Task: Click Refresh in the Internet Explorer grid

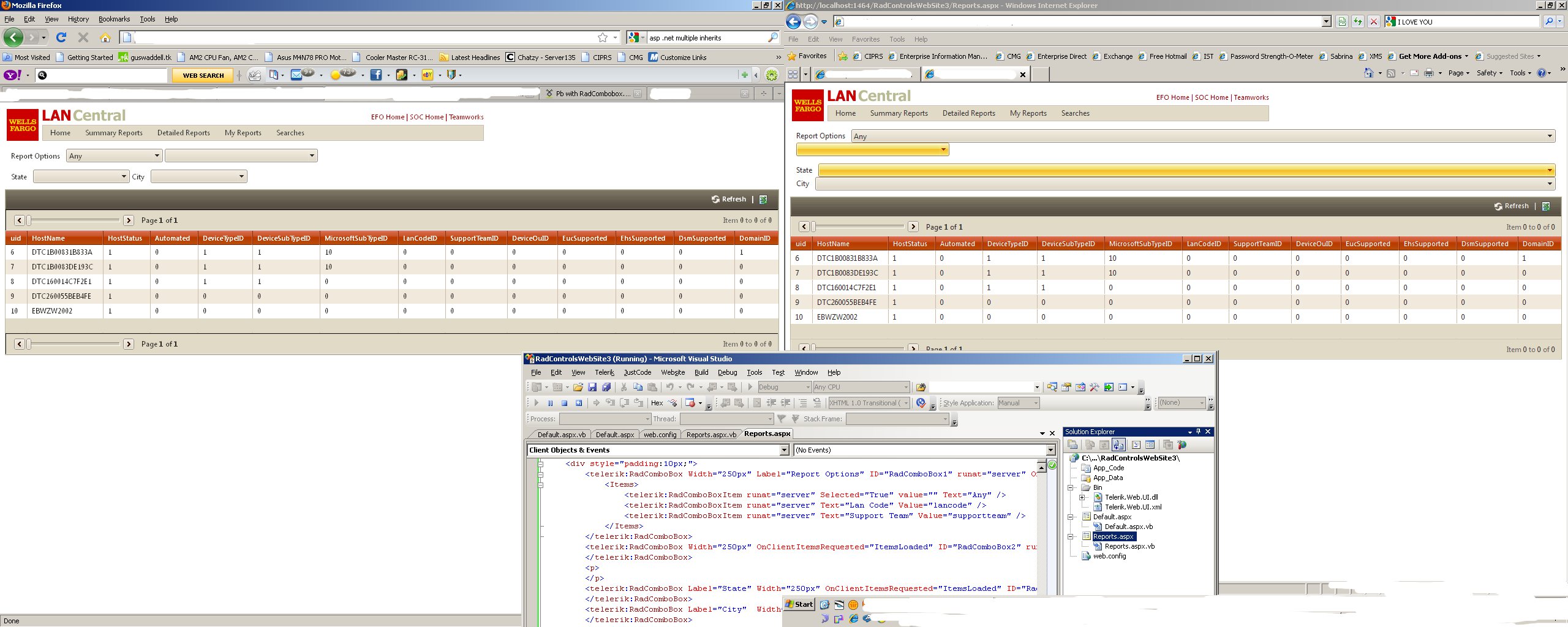Action: coord(1512,206)
